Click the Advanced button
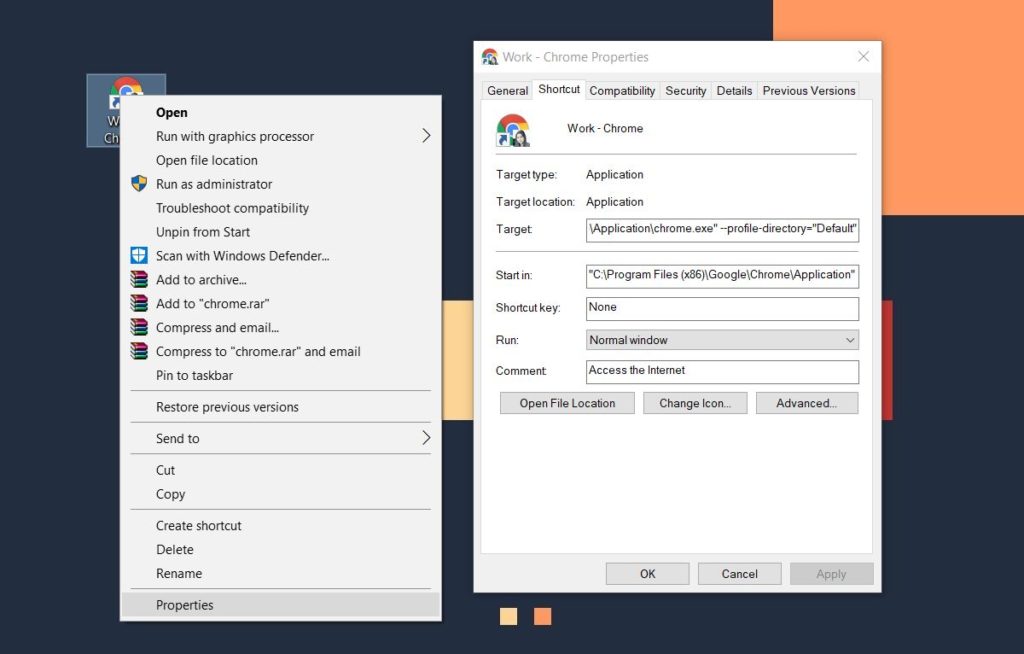Screen dimensions: 1024x654 (x=807, y=402)
